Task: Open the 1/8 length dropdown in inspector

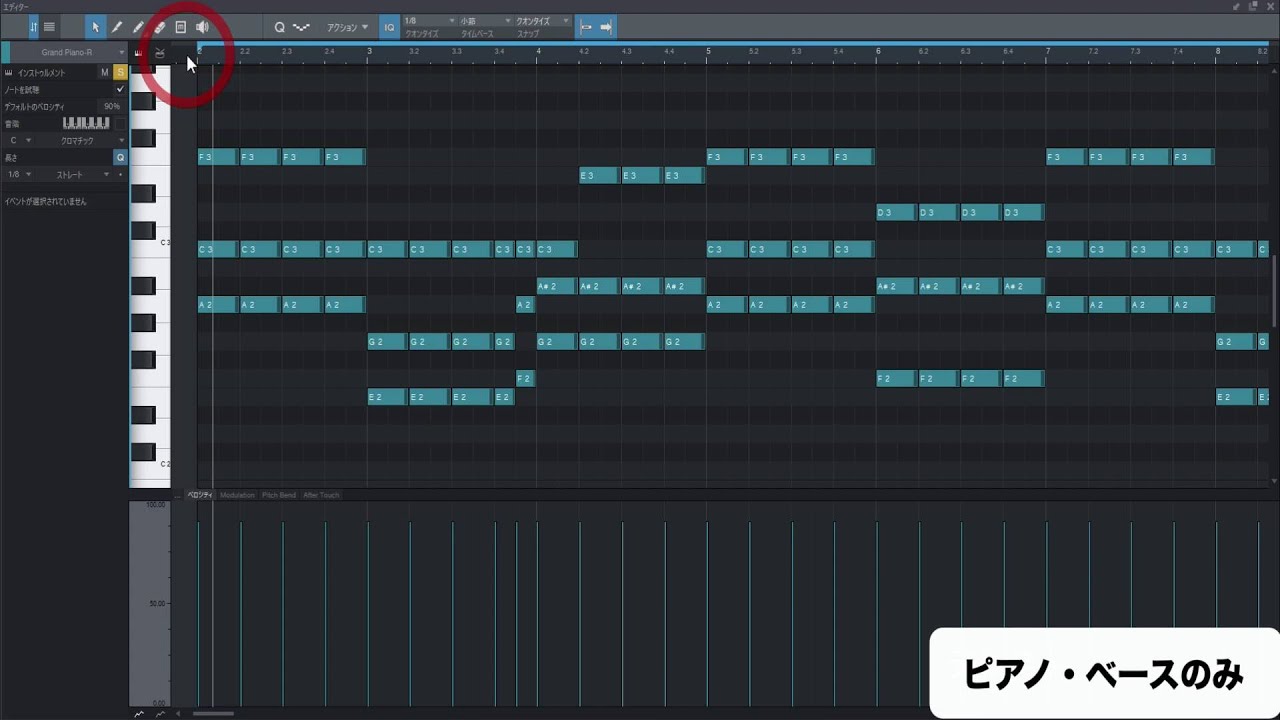Action: click(20, 175)
